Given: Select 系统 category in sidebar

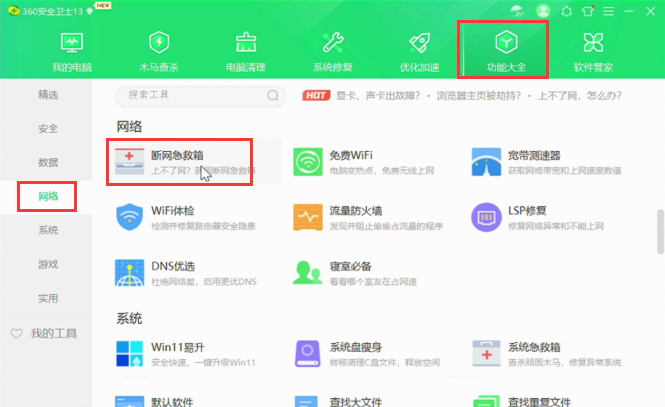Looking at the screenshot, I should click(x=48, y=230).
